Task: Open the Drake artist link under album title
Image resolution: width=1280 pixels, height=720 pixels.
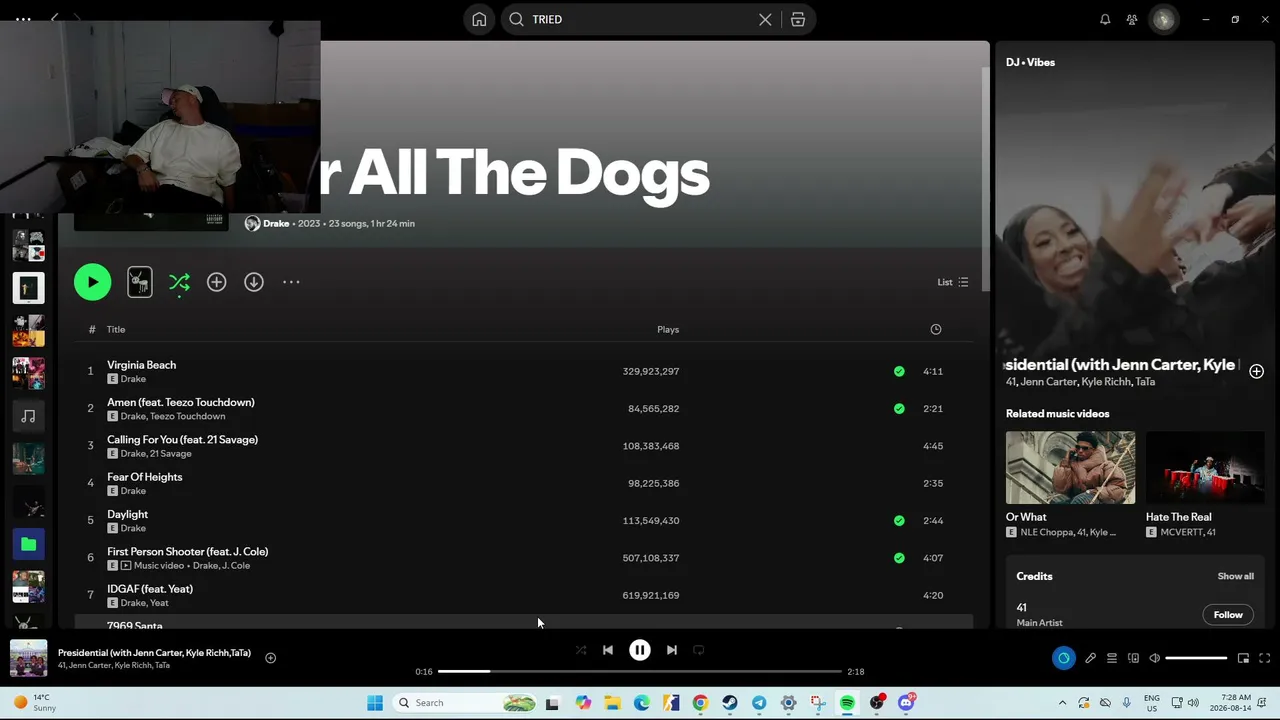Action: pos(276,223)
